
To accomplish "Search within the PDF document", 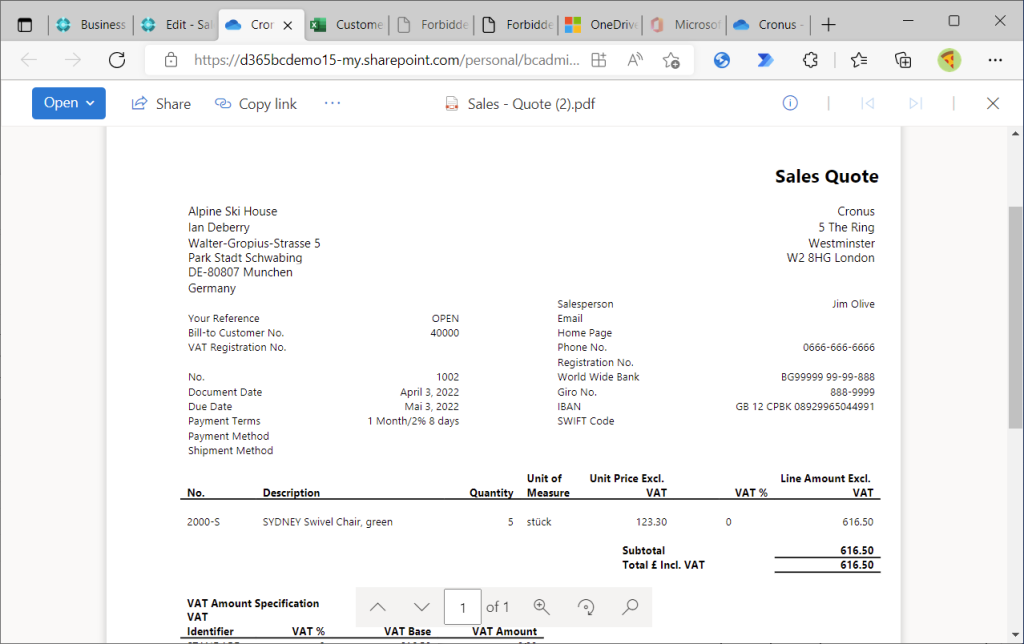I will coord(630,607).
